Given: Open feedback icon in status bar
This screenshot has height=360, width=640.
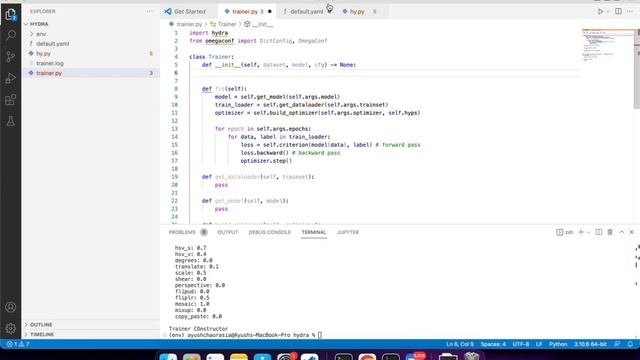Looking at the screenshot, I should pos(617,344).
